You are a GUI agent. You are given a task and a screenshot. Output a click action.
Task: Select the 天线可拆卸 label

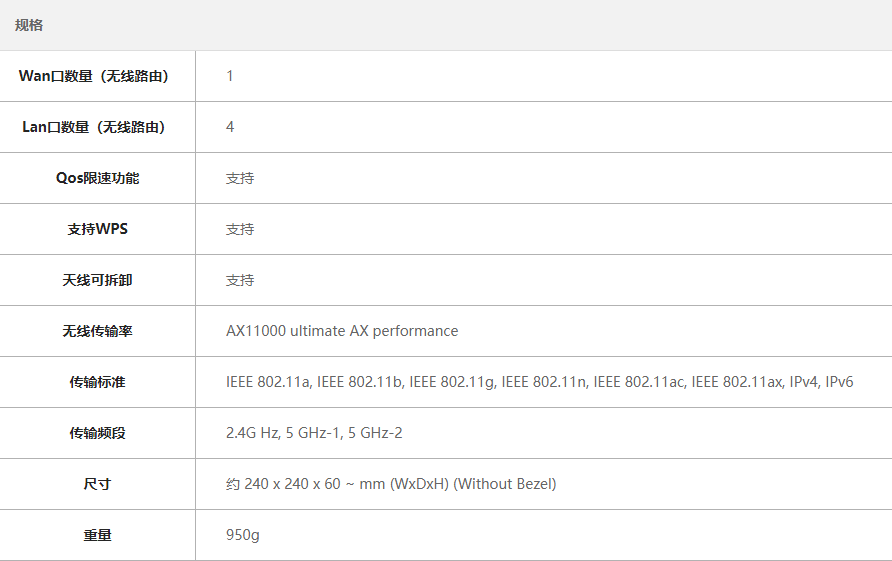tap(97, 280)
